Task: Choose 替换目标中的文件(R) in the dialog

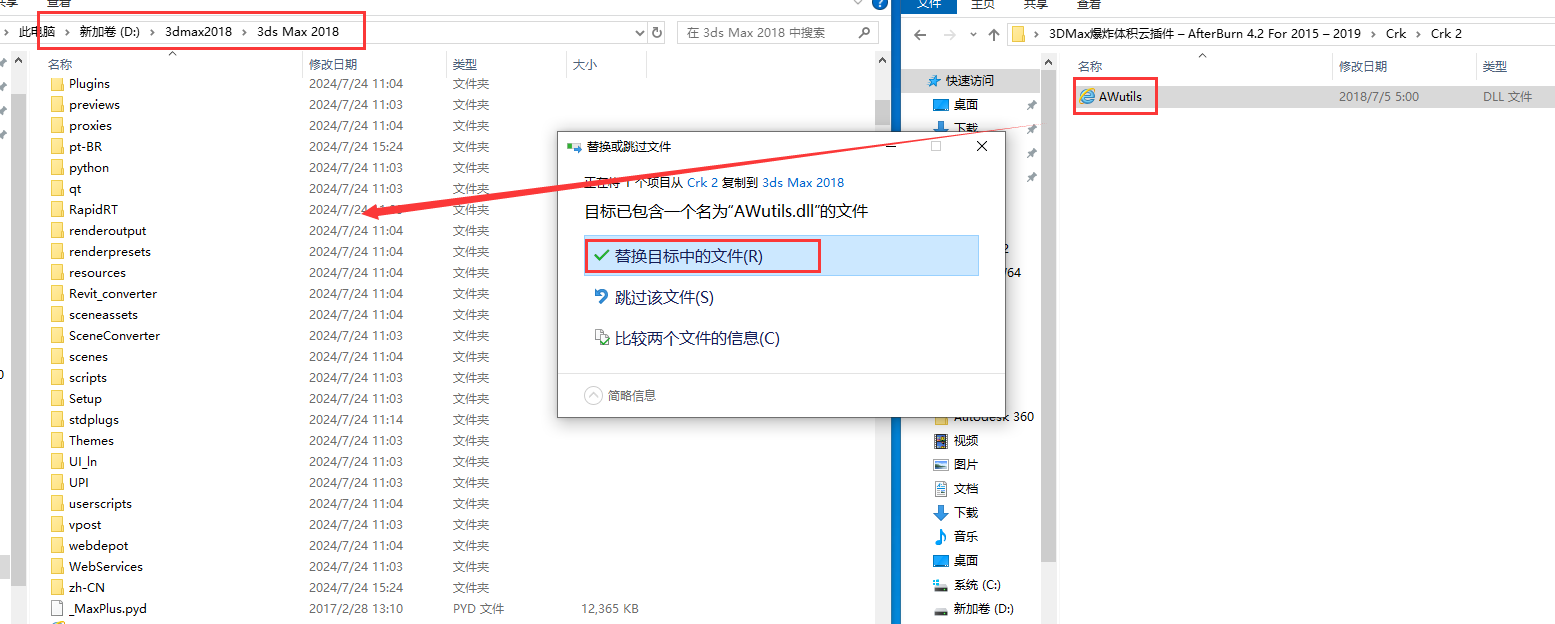Action: [781, 256]
